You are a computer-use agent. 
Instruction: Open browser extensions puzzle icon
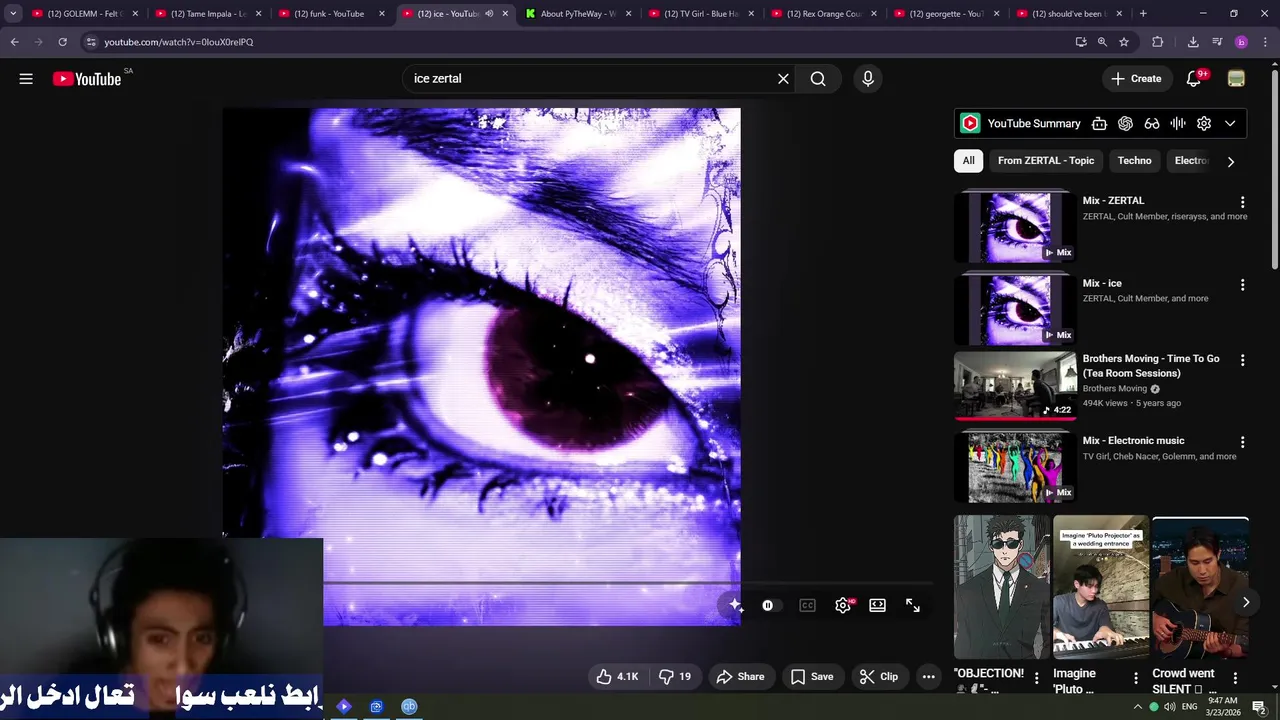[x=1157, y=42]
